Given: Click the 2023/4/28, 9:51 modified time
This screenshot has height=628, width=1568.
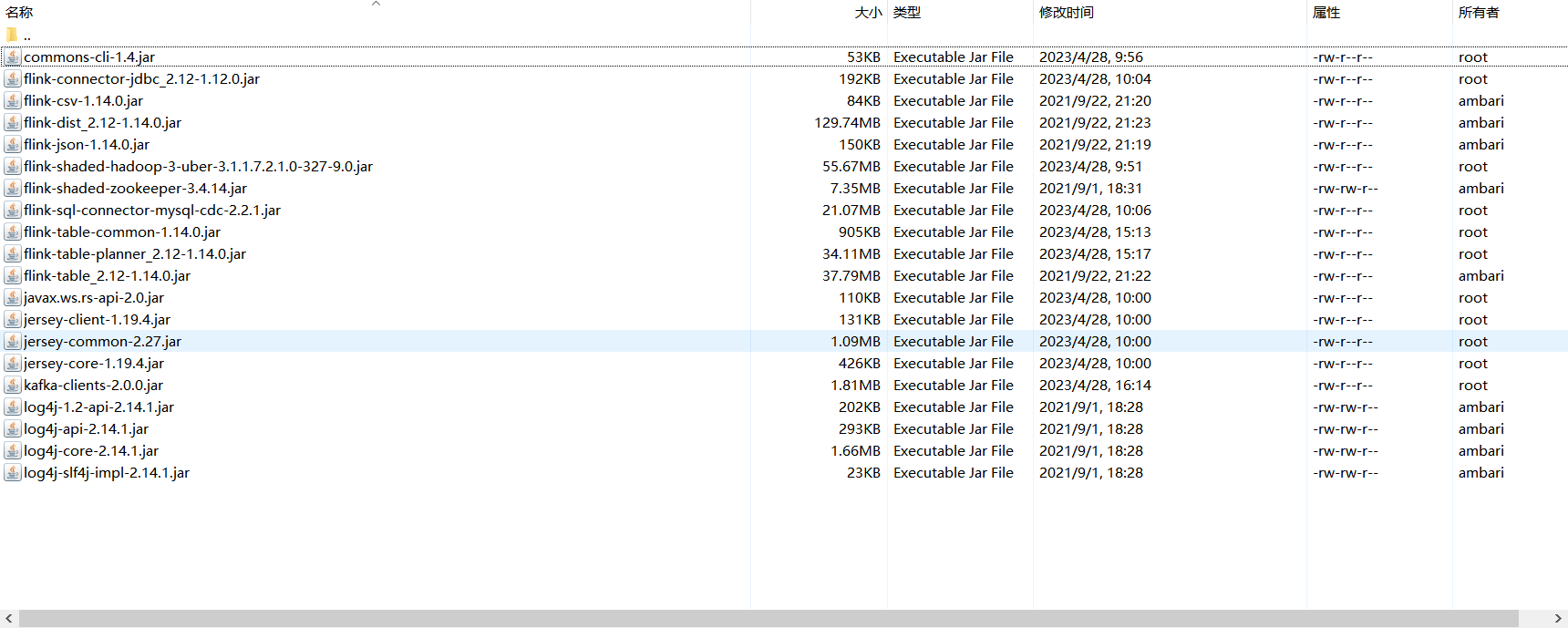Looking at the screenshot, I should tap(1090, 166).
